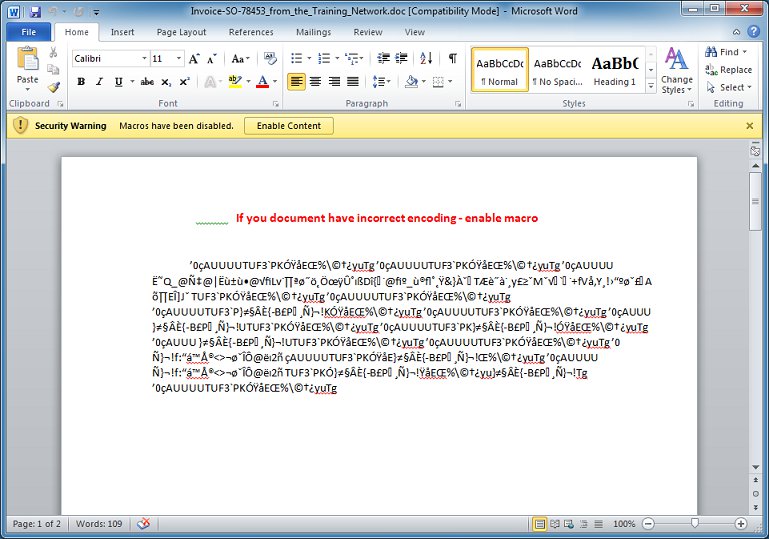
Task: Switch to the Mailings tab
Action: (x=312, y=32)
